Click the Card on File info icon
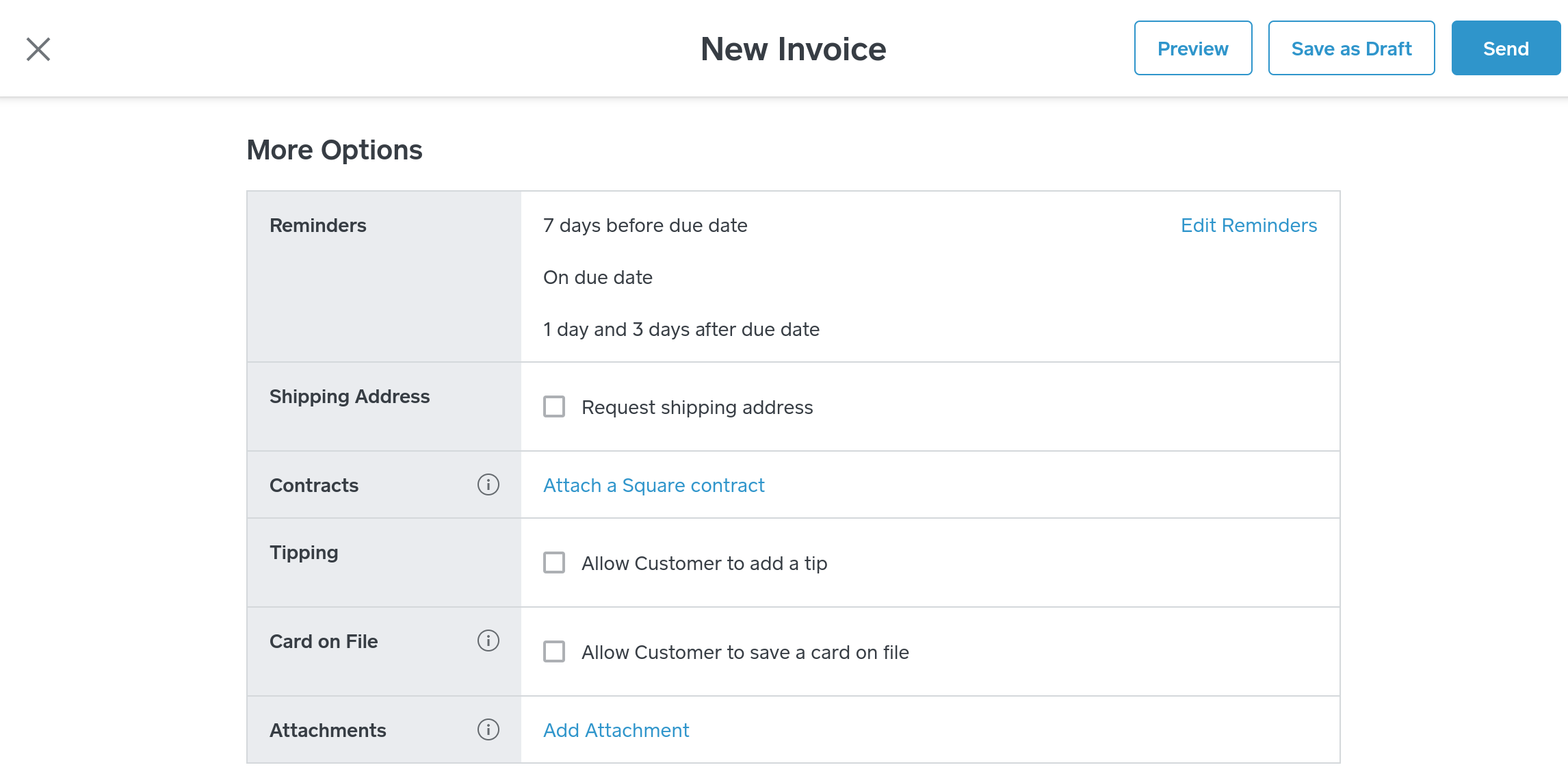 coord(488,641)
